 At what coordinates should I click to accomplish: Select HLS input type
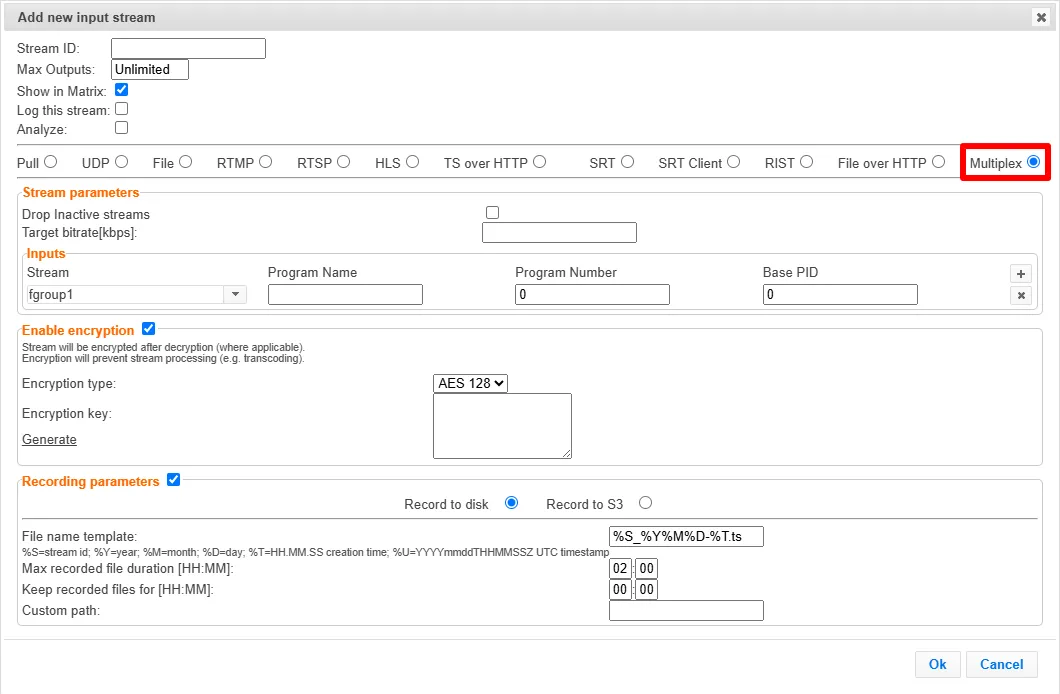pos(413,162)
